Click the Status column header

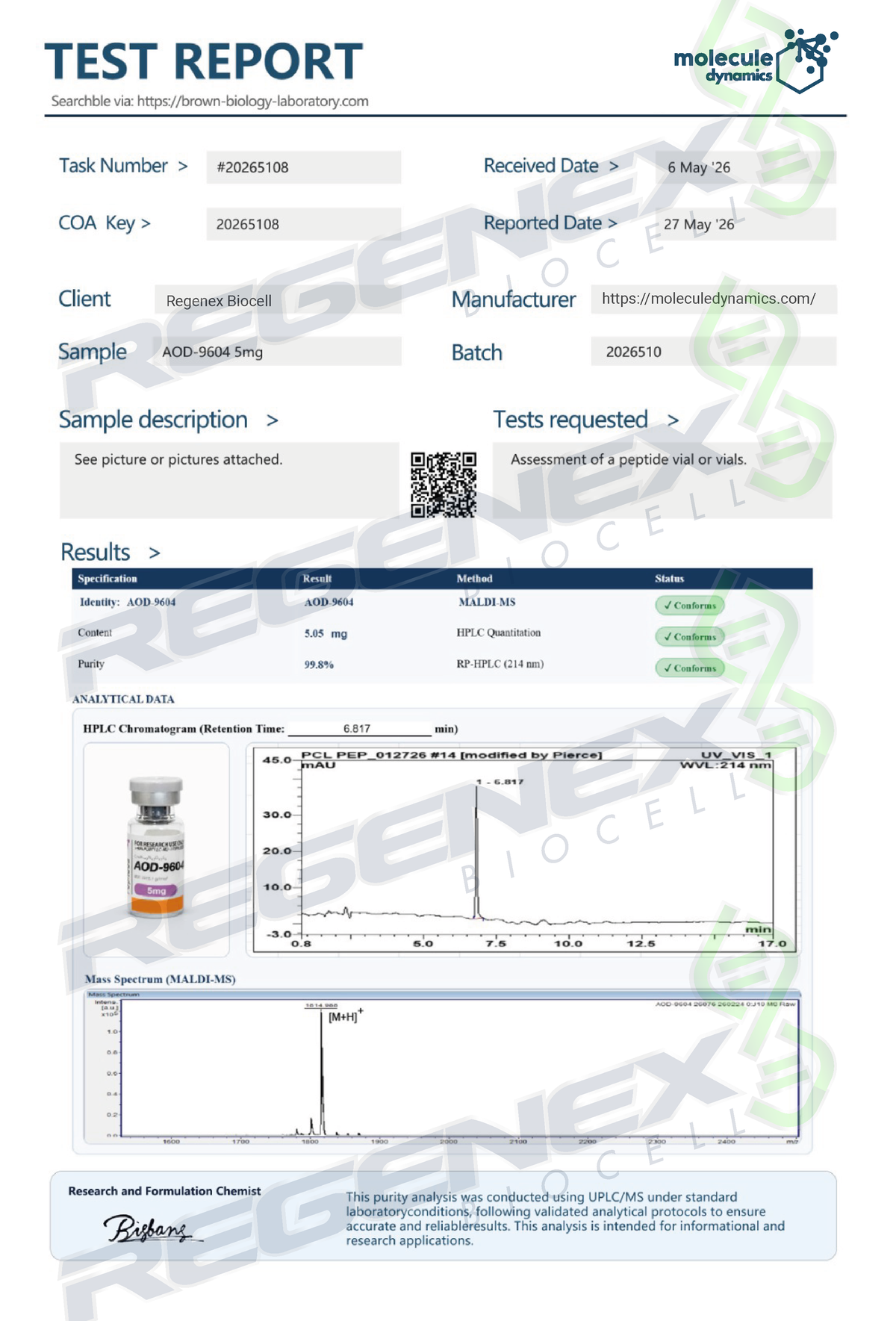(x=670, y=579)
